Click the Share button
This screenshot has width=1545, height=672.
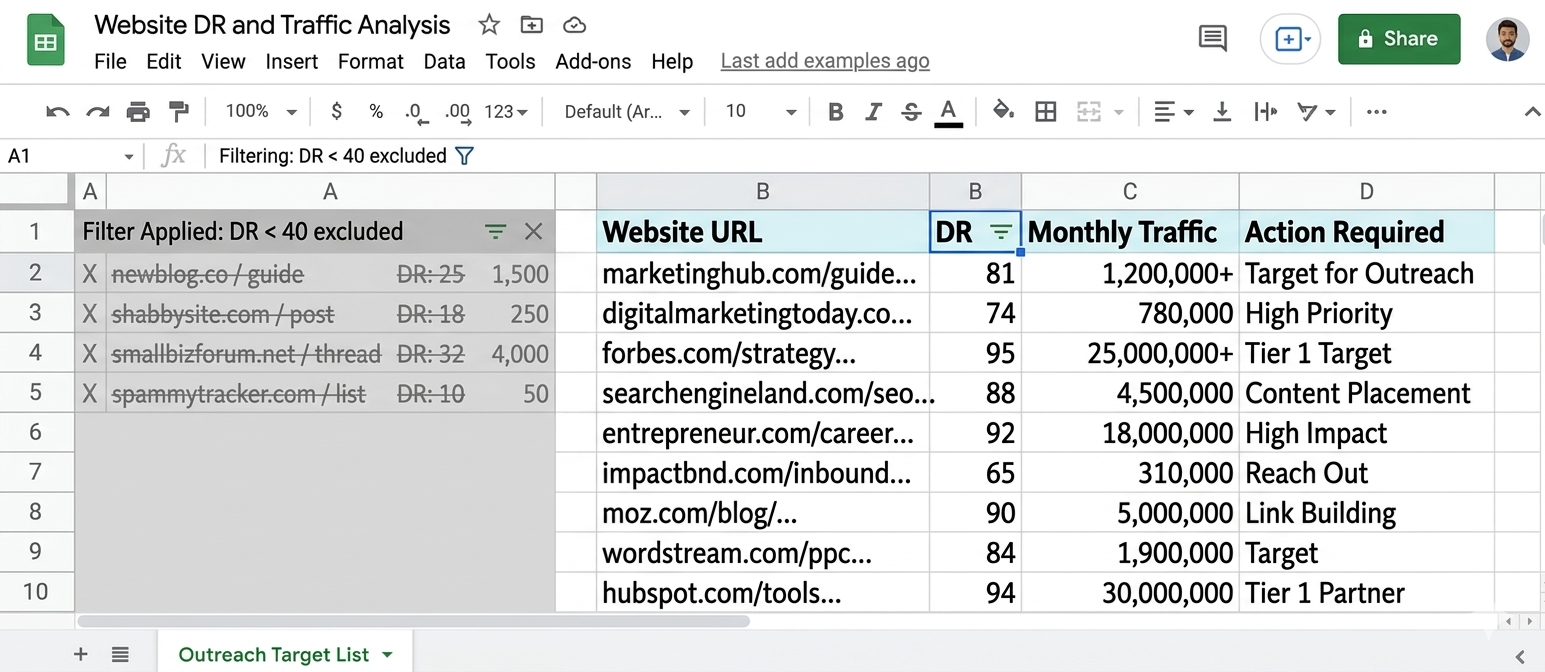(1398, 38)
